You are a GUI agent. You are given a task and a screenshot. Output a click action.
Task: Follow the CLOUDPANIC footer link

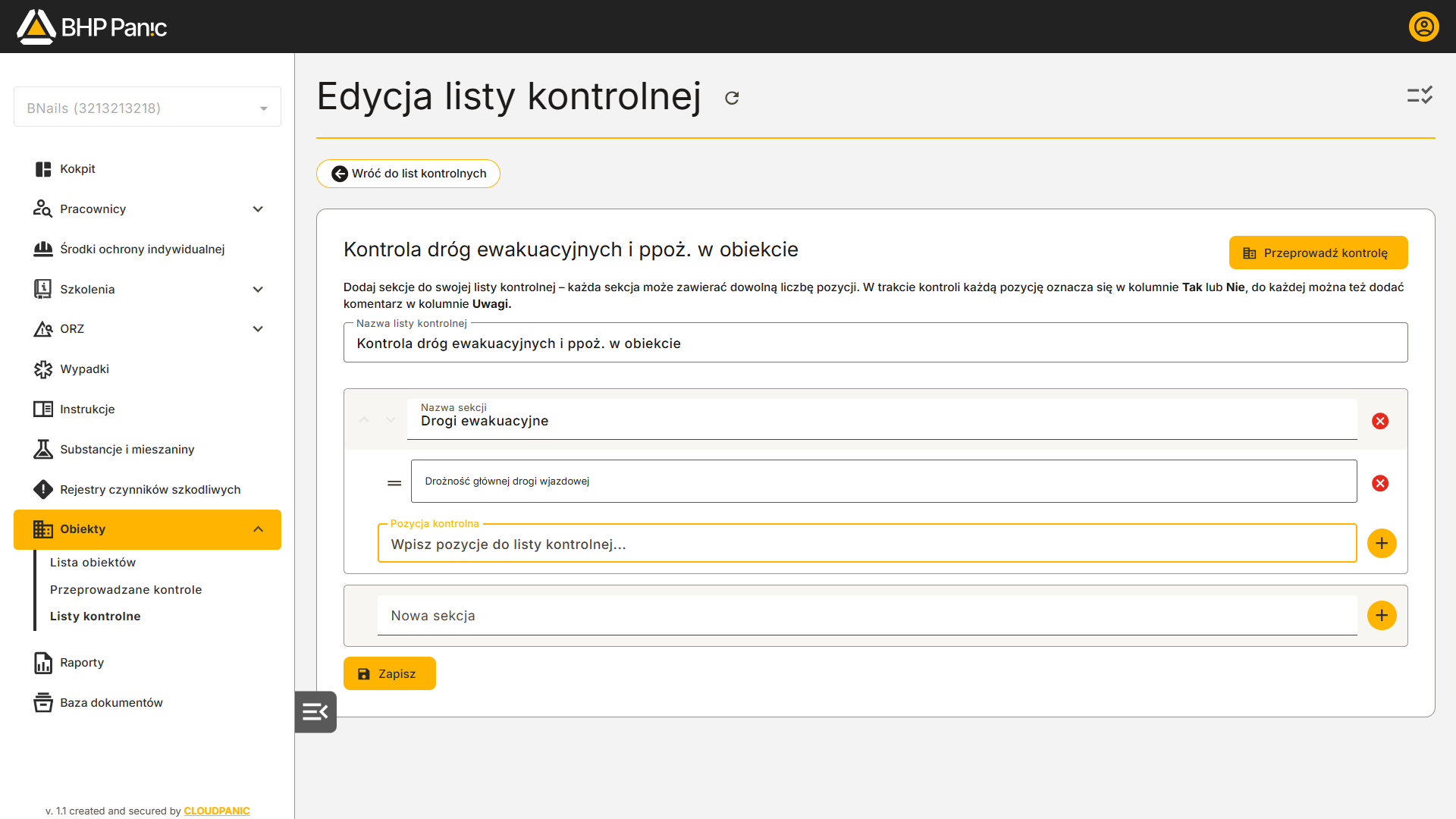tap(217, 811)
